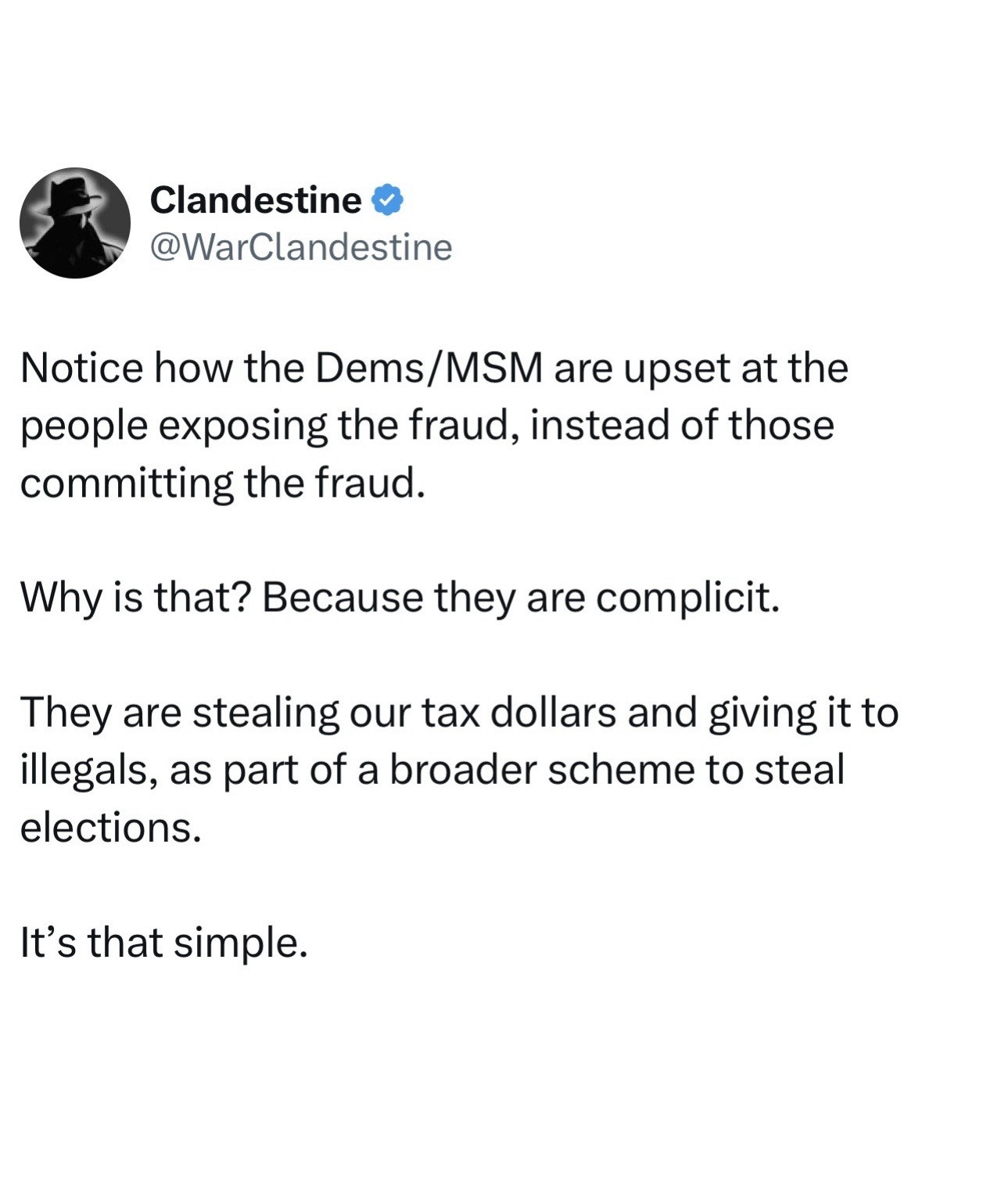
Task: Open the @WarClandestine handle link
Action: click(301, 247)
